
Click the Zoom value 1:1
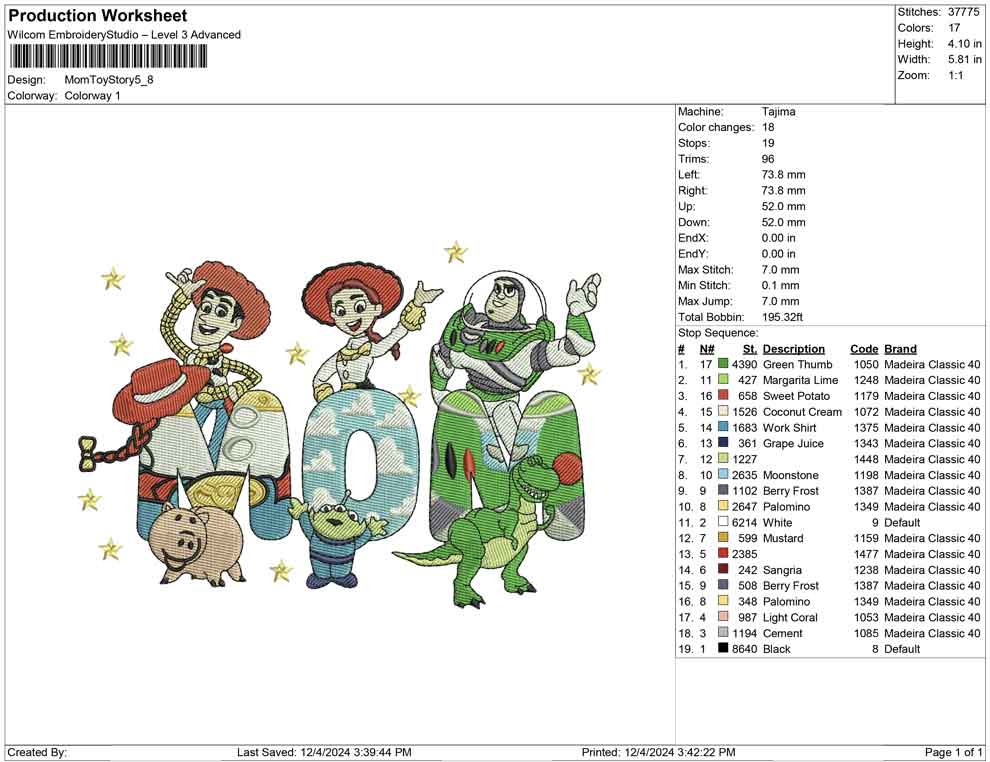point(955,75)
